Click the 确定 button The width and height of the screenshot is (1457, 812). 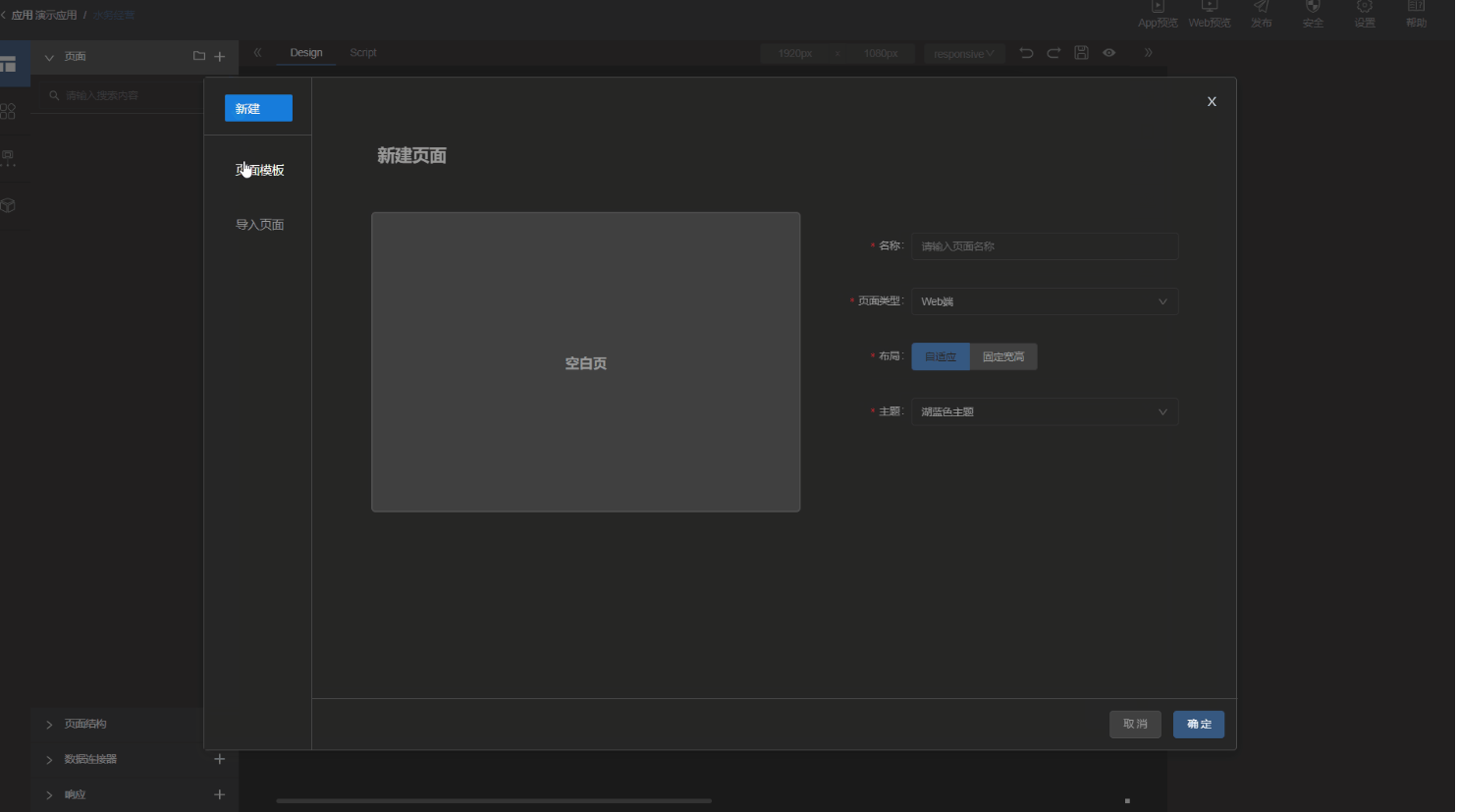[x=1199, y=725]
